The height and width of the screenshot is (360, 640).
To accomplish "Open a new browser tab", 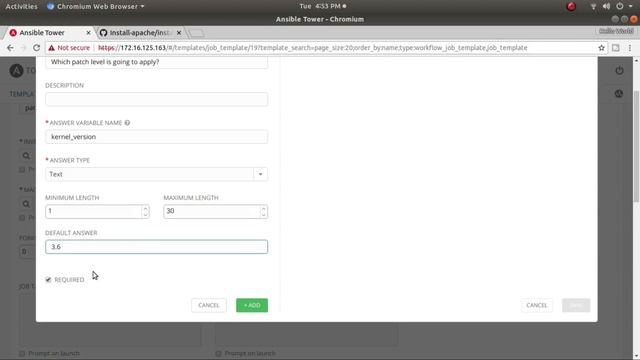I will (x=196, y=33).
